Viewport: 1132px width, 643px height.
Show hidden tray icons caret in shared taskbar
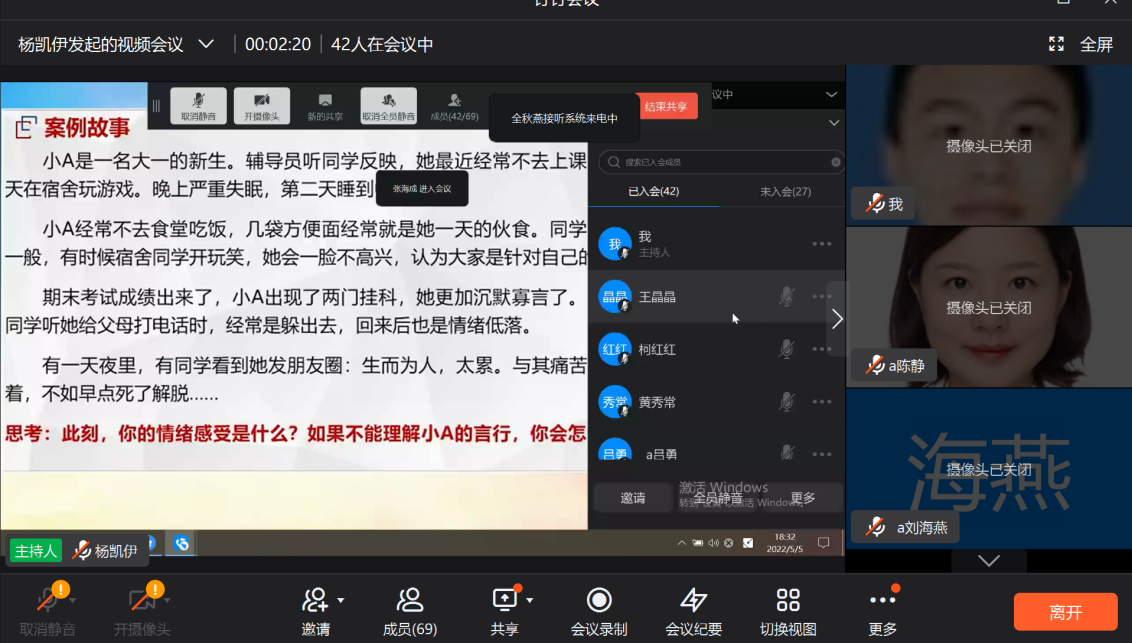coord(682,543)
